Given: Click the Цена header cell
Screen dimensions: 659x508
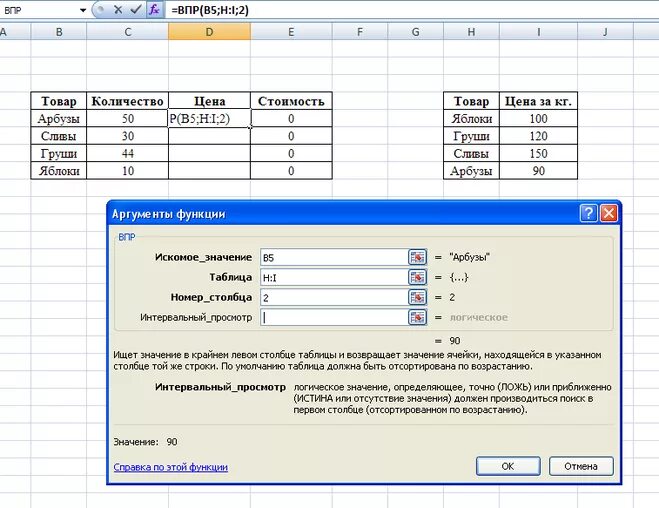Looking at the screenshot, I should (x=209, y=101).
